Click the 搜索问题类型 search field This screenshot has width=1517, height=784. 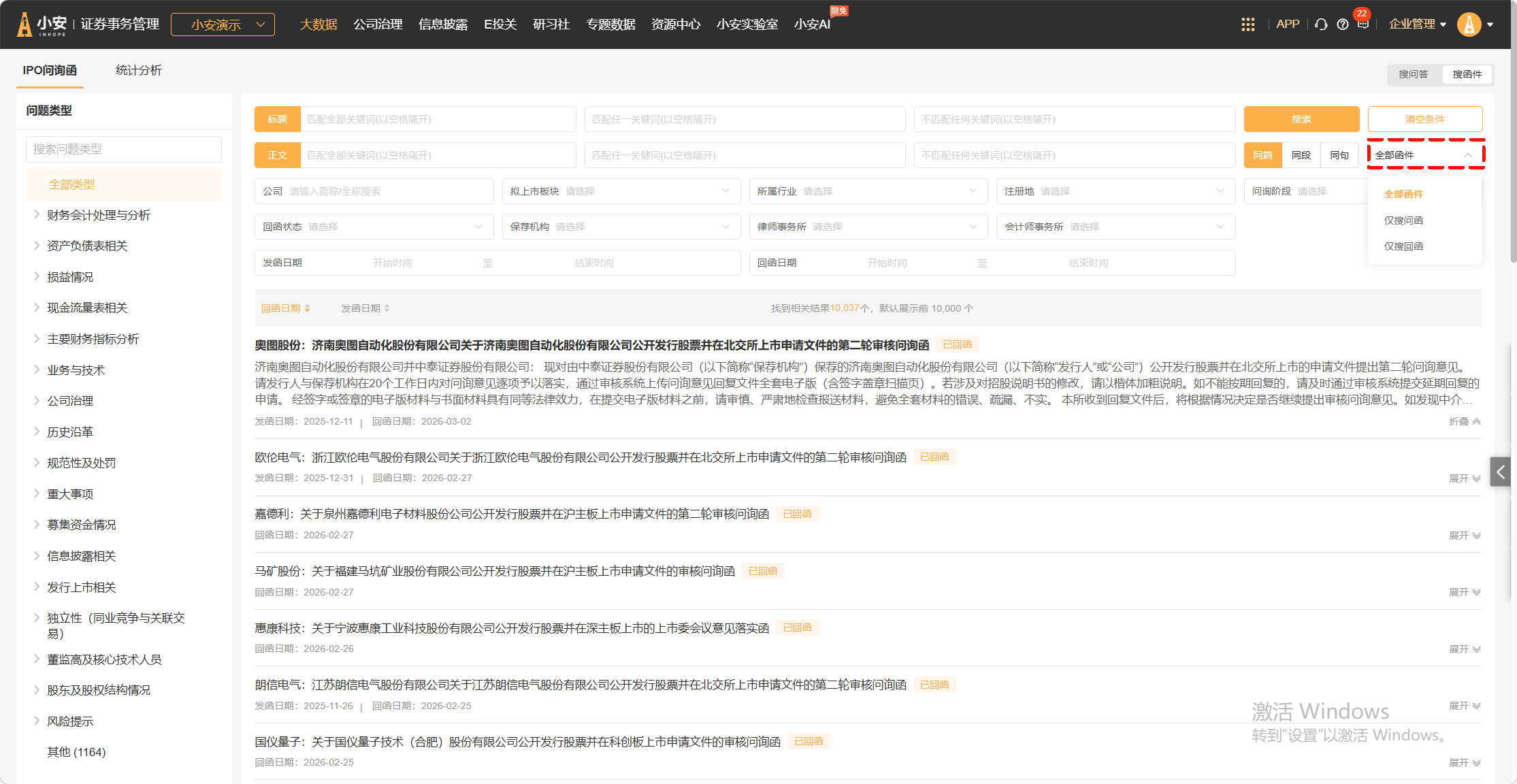point(124,149)
